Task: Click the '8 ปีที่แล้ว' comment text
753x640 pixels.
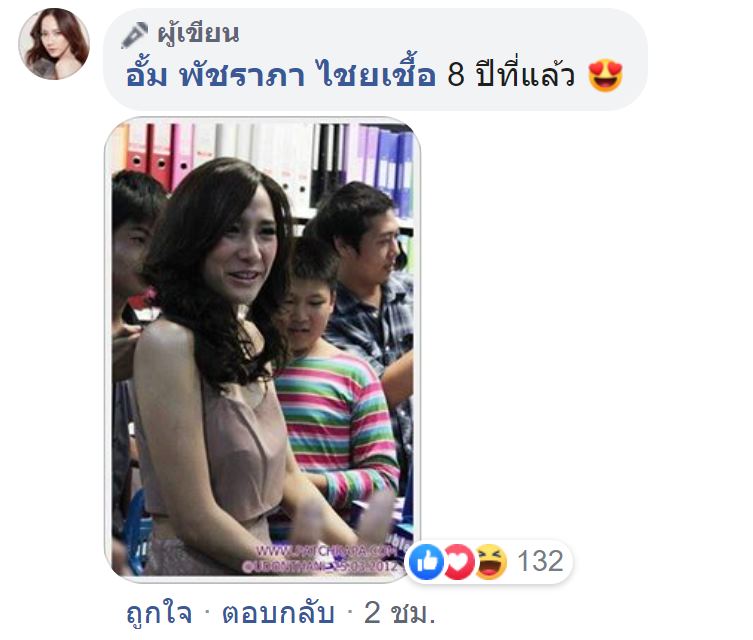Action: point(511,75)
